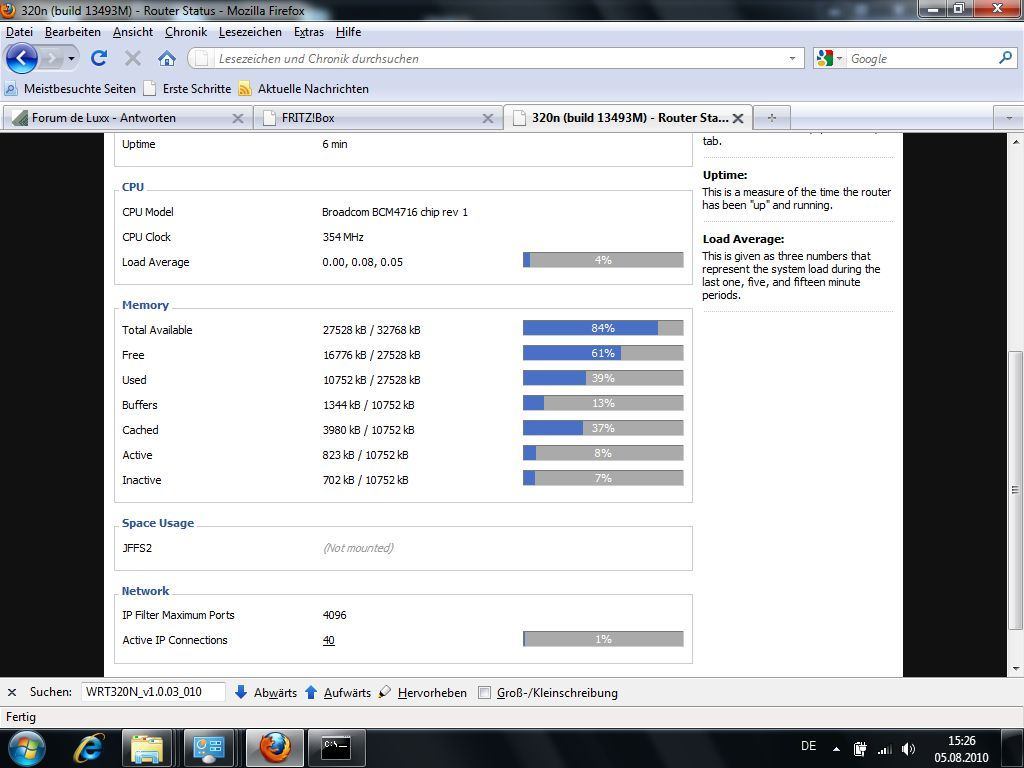
Task: Open the Bearbeiten menu
Action: [x=72, y=32]
